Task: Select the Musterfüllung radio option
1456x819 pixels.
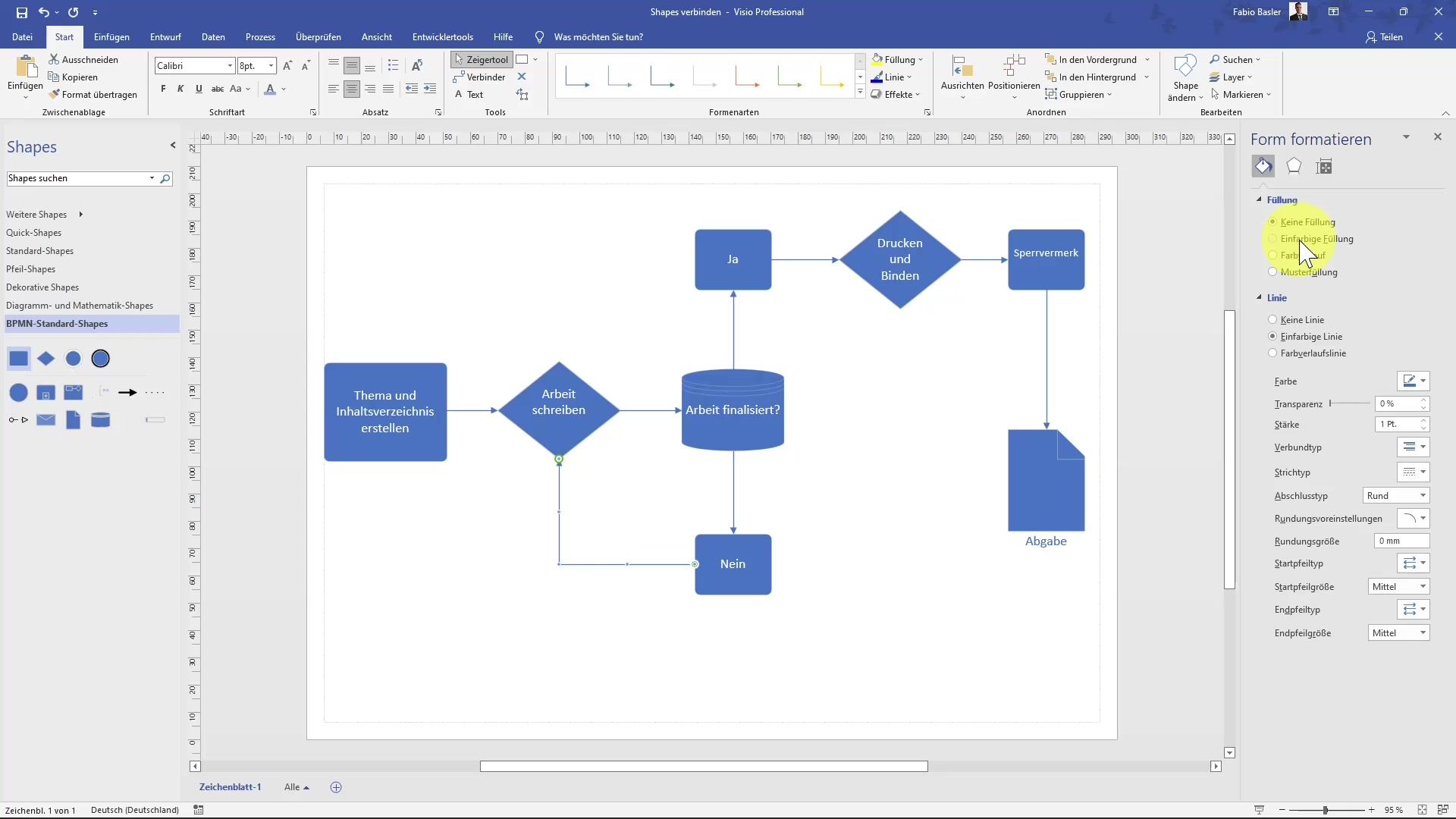Action: pyautogui.click(x=1272, y=272)
